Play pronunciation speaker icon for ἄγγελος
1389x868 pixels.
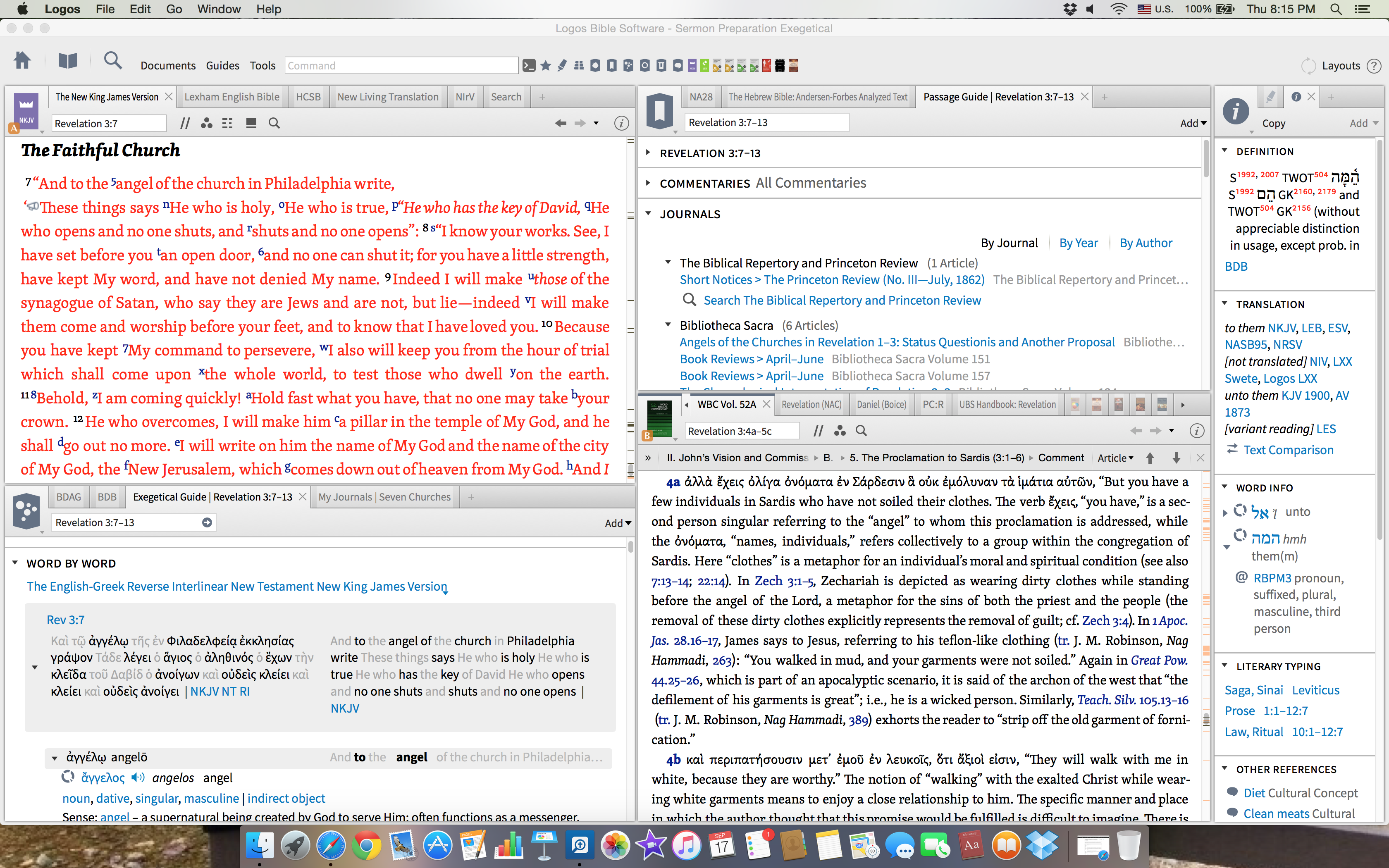pos(138,777)
